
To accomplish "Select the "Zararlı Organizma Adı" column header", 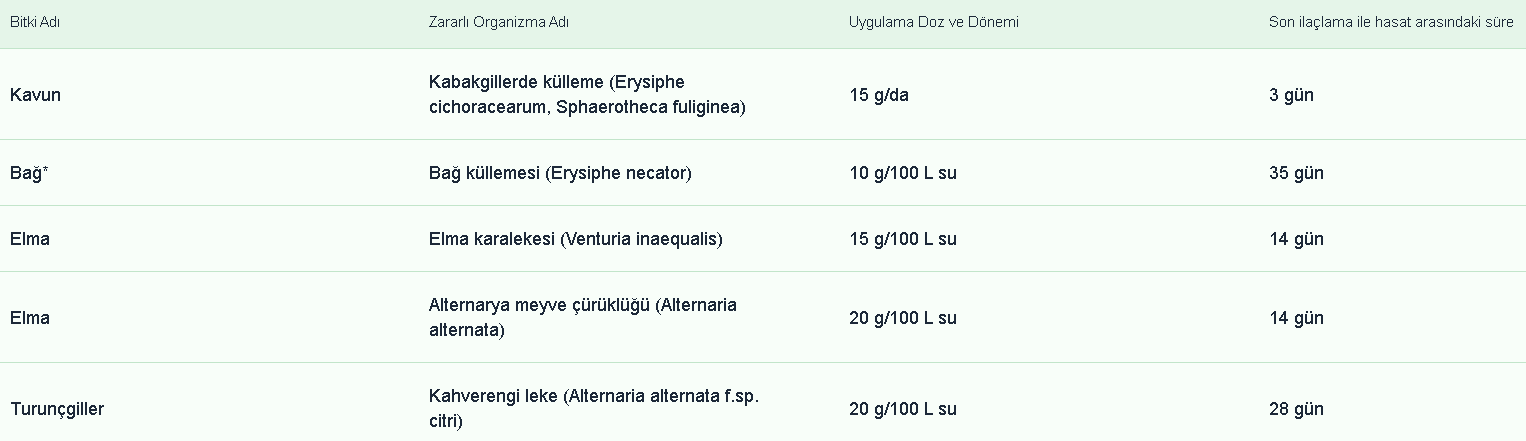I will pyautogui.click(x=499, y=22).
